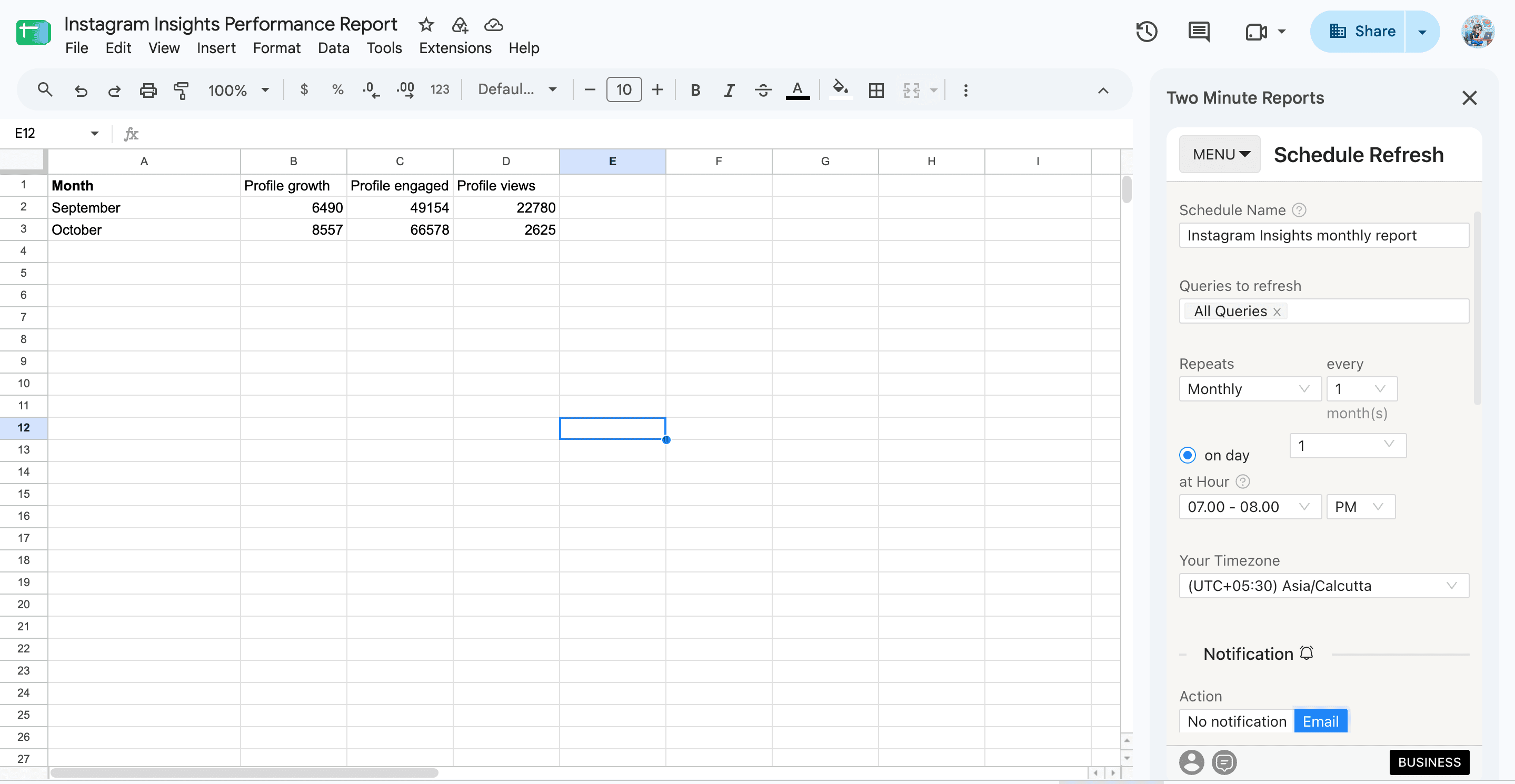Open the Data menu

[333, 48]
